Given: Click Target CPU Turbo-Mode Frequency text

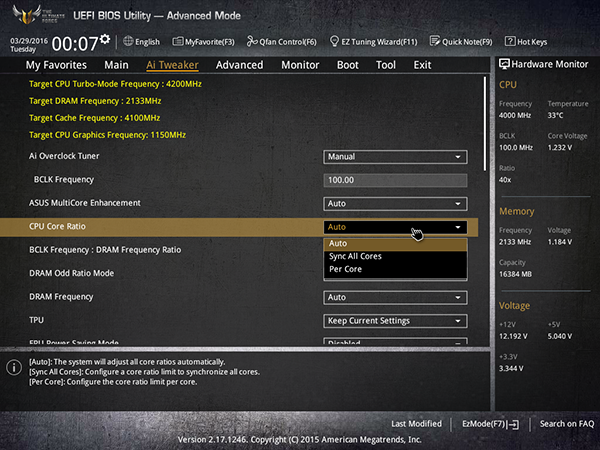Looking at the screenshot, I should (x=115, y=84).
